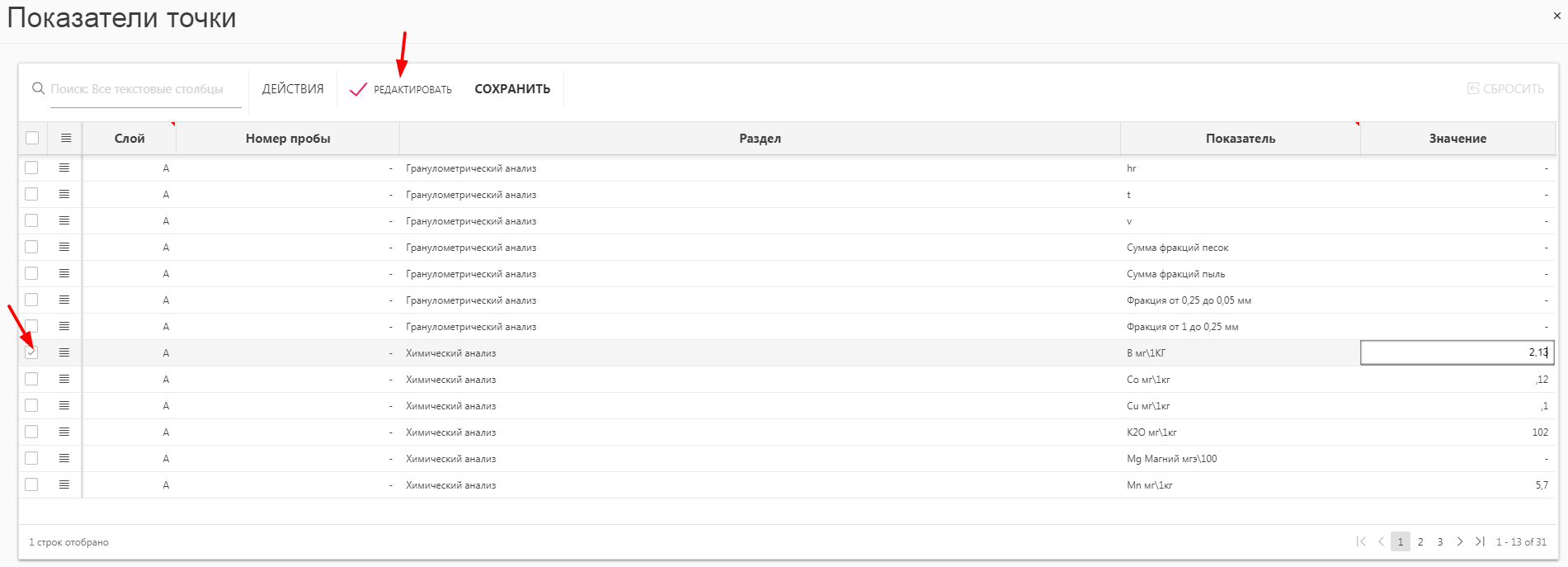
Task: Go to the last page of results
Action: 1480,541
